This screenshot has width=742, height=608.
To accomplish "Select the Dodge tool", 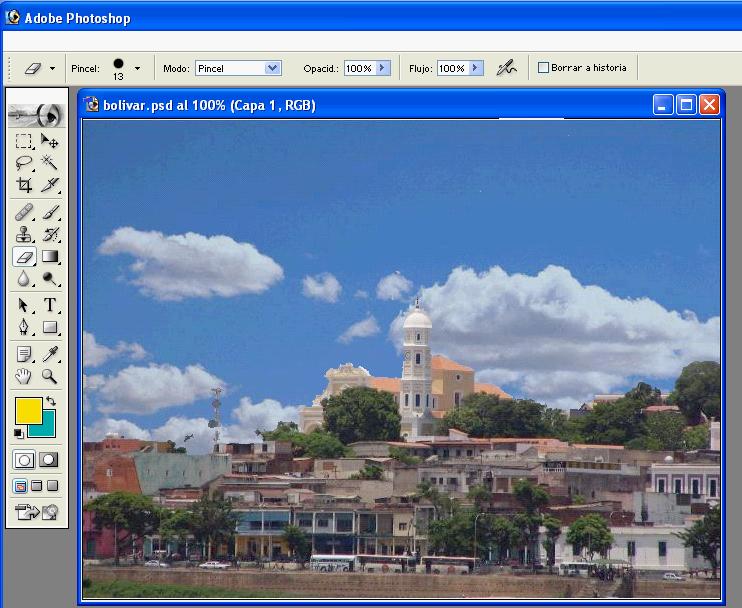I will point(50,279).
